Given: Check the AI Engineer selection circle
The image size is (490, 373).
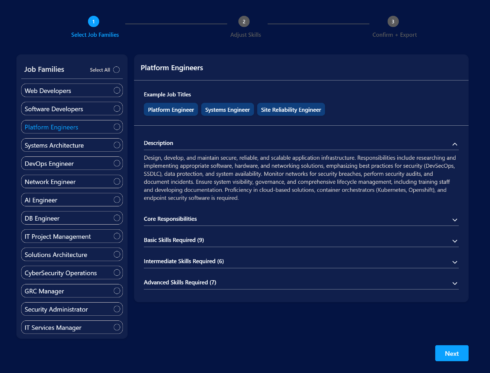Looking at the screenshot, I should 117,200.
